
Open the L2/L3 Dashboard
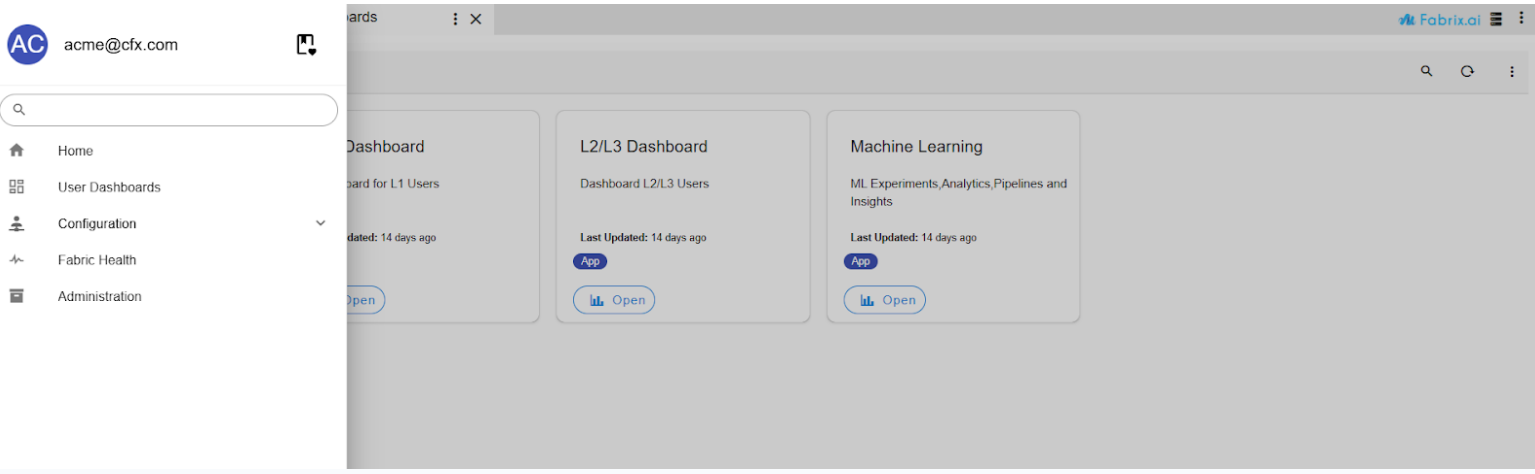click(614, 300)
